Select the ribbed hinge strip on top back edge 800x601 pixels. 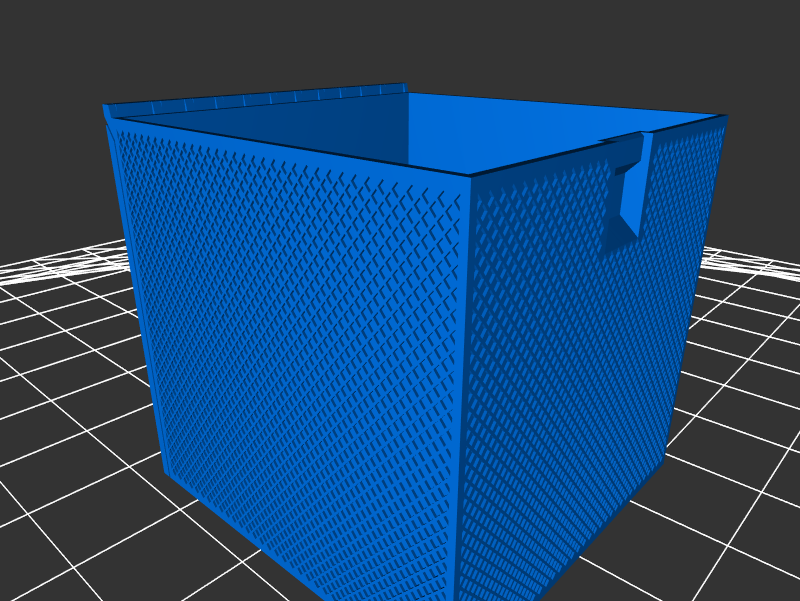(255, 101)
